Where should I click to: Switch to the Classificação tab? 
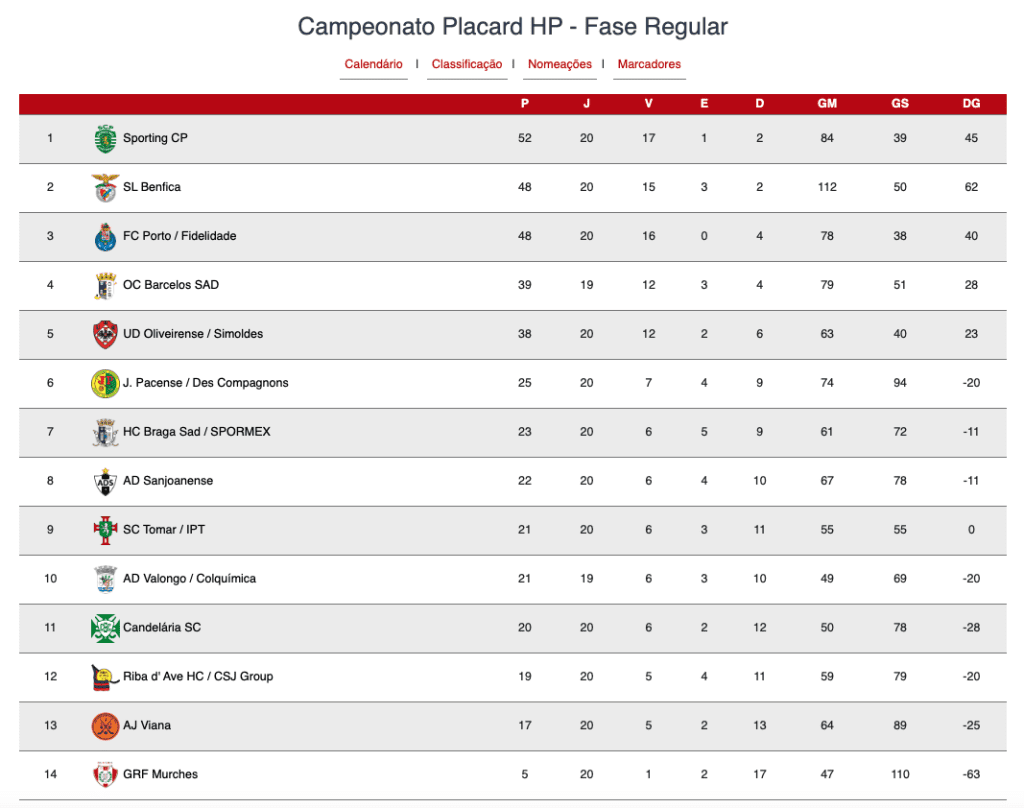coord(467,64)
